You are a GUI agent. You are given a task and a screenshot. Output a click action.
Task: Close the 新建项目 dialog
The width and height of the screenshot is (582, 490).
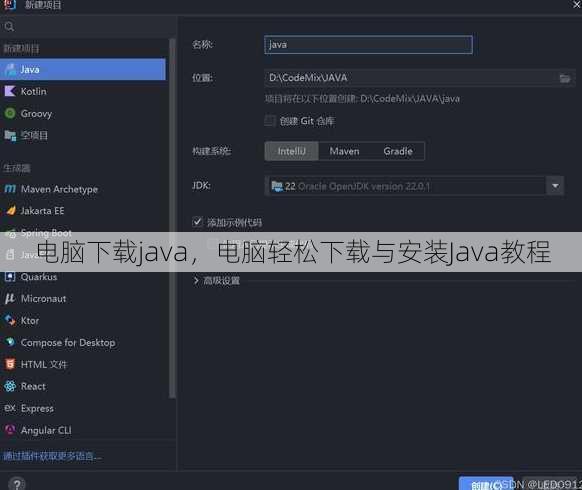[x=576, y=4]
